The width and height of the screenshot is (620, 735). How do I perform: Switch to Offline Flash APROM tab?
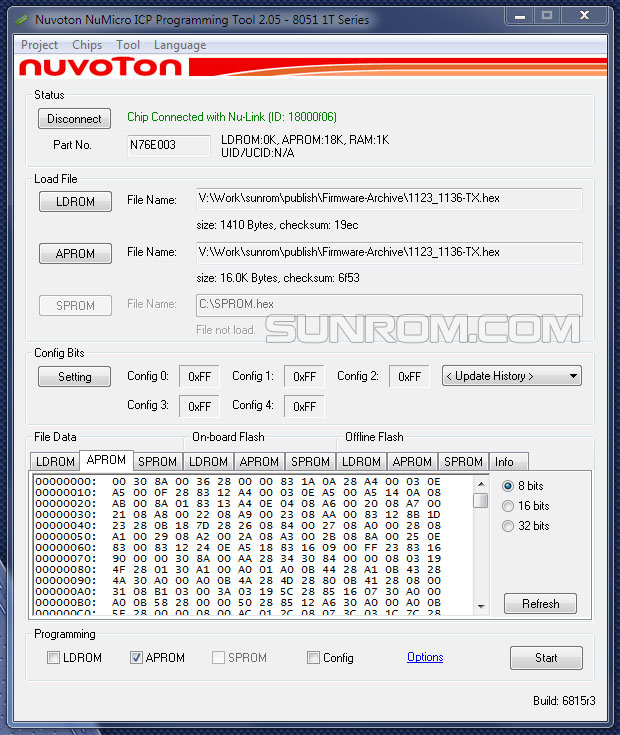pos(412,462)
